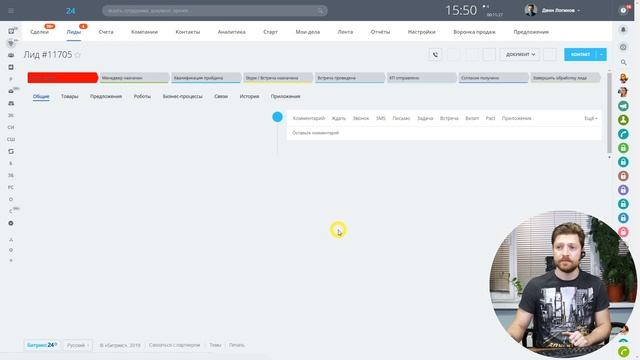The width and height of the screenshot is (640, 360).
Task: Open the green person contact circle
Action: pyautogui.click(x=623, y=120)
